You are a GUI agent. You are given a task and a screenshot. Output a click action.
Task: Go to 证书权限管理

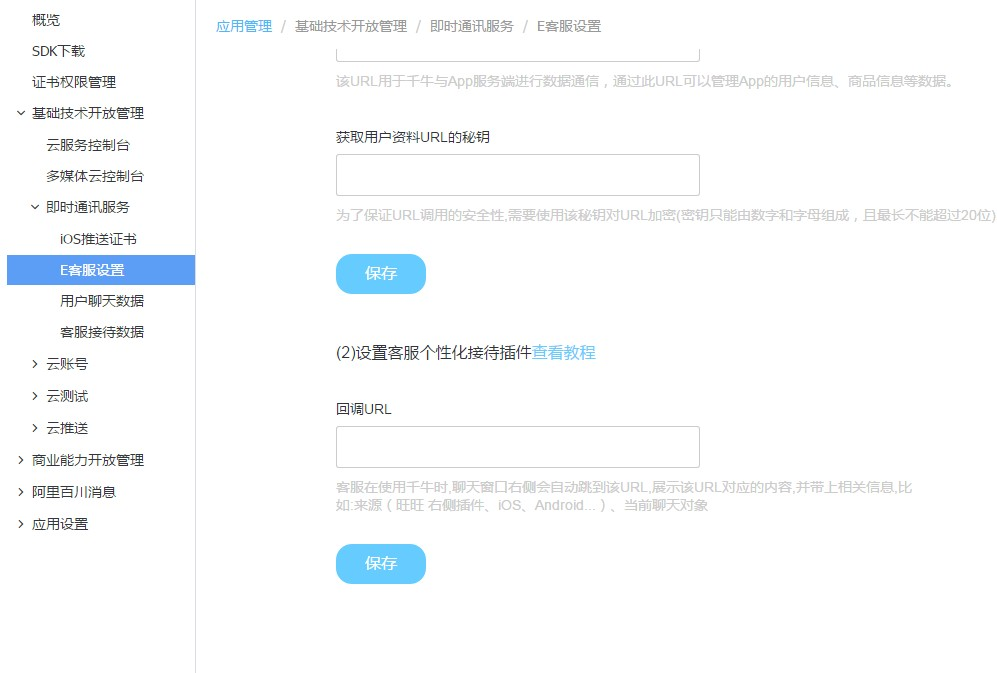pos(74,82)
